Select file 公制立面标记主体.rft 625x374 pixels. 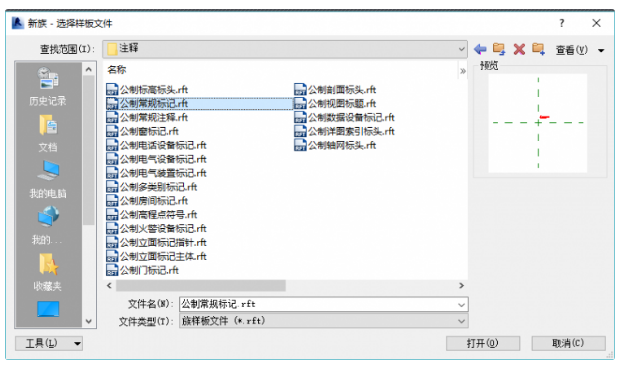(x=163, y=256)
